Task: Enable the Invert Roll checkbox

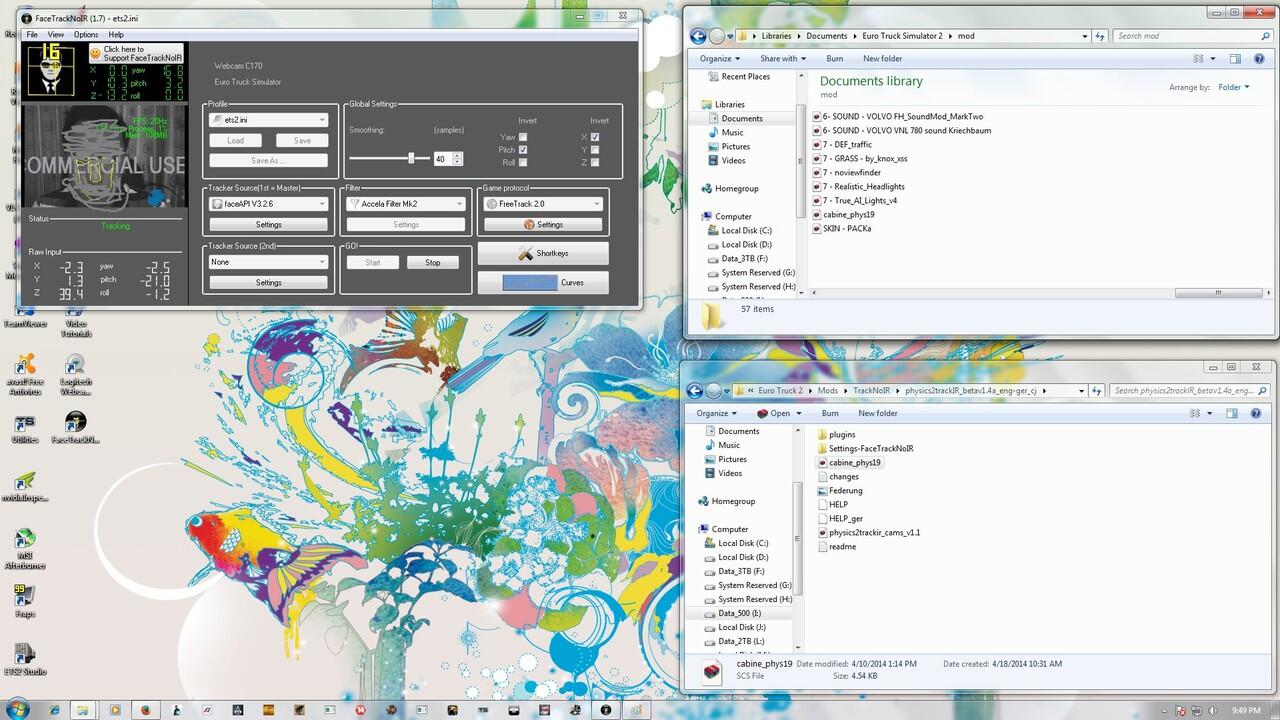Action: point(522,162)
